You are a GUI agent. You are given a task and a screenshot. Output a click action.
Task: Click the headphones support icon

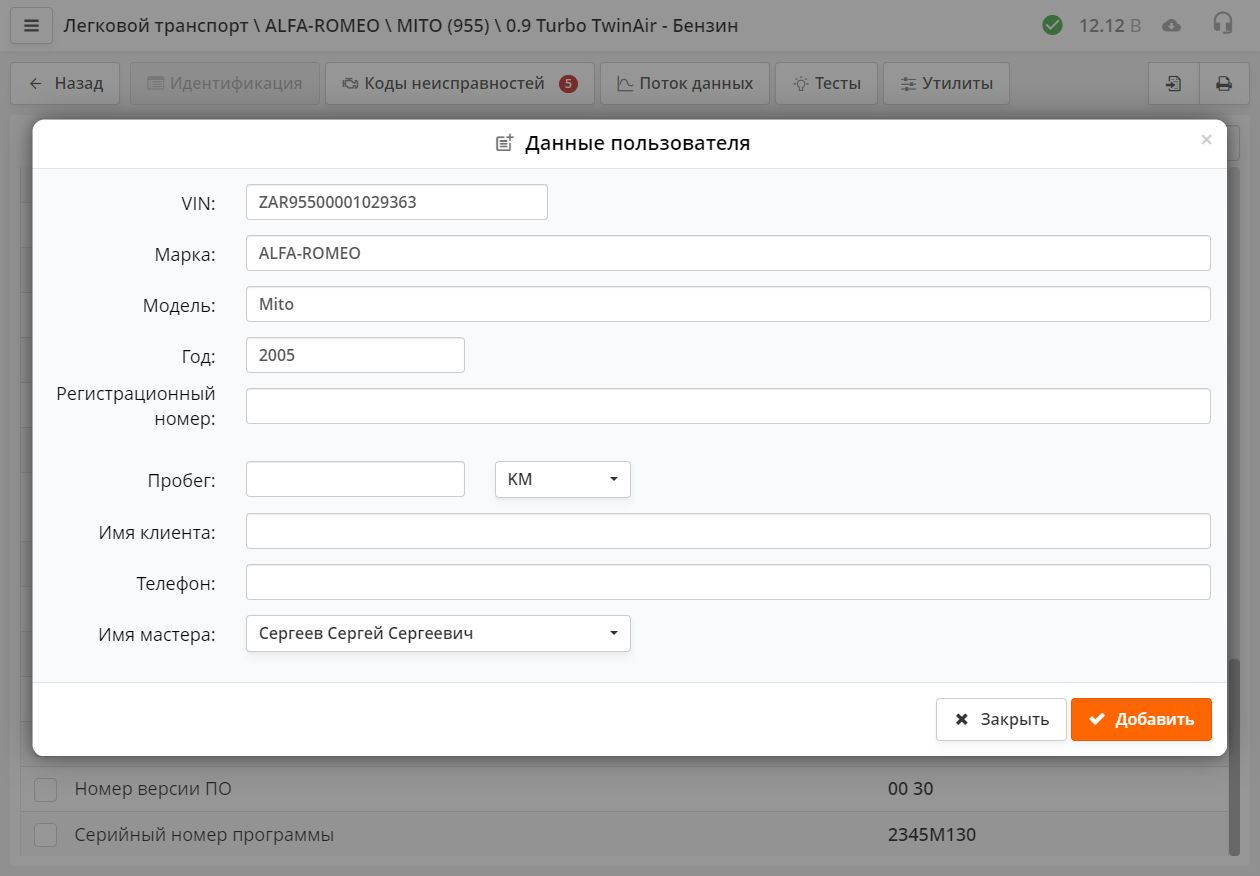click(x=1222, y=25)
